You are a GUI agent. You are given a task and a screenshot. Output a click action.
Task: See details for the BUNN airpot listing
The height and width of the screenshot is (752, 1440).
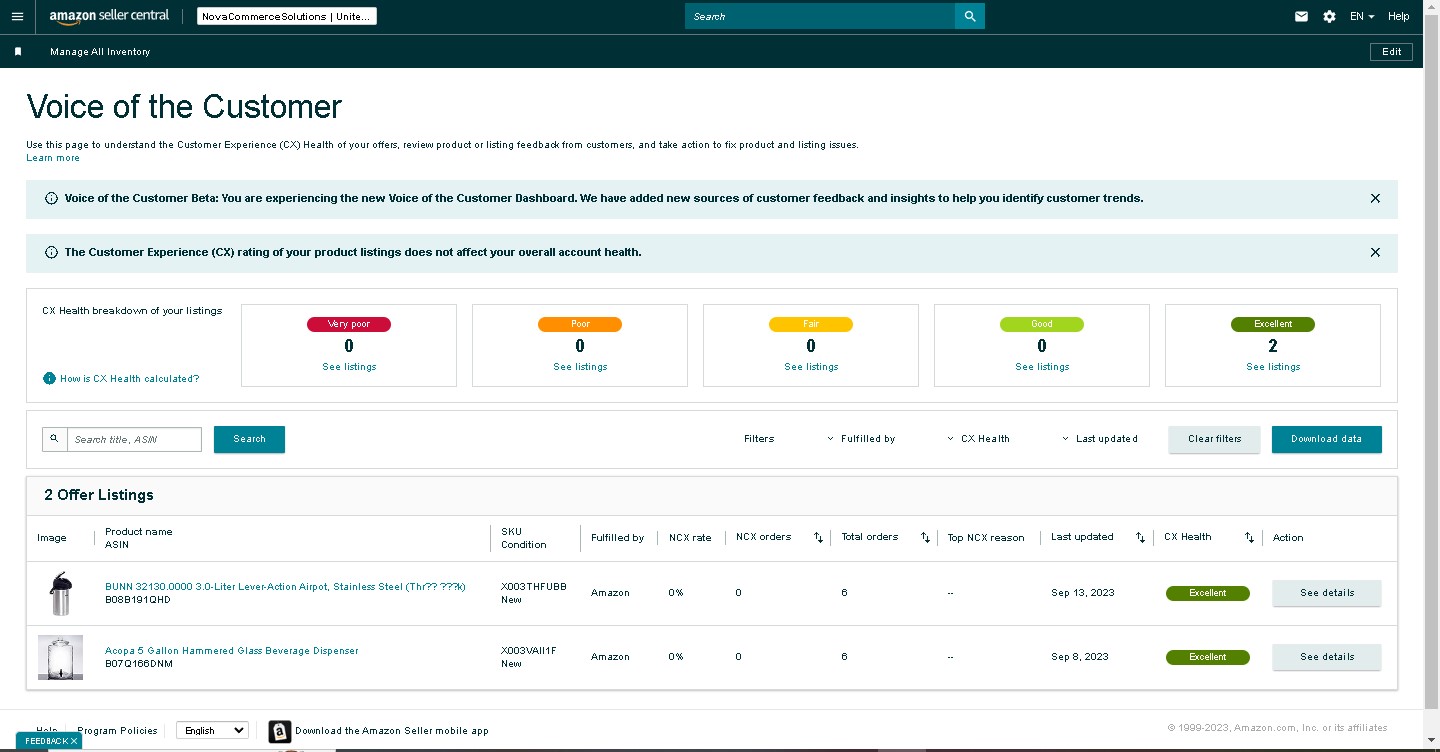[1326, 593]
